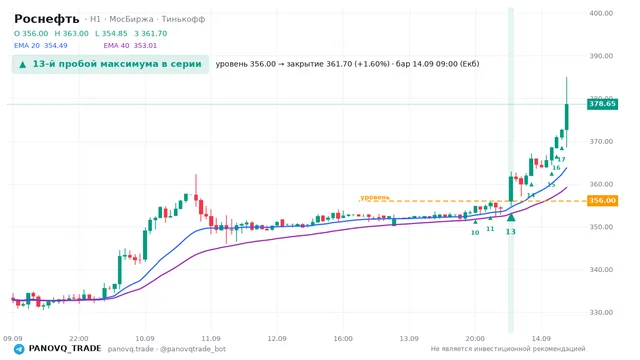The image size is (640, 360).
Task: Click the green triangle in the breakout banner
Action: tap(23, 64)
